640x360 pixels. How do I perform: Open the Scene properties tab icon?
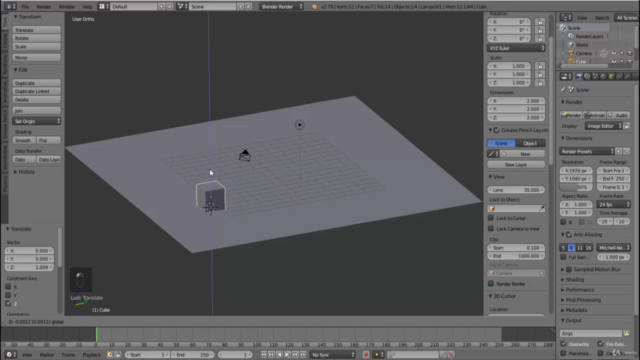click(595, 76)
